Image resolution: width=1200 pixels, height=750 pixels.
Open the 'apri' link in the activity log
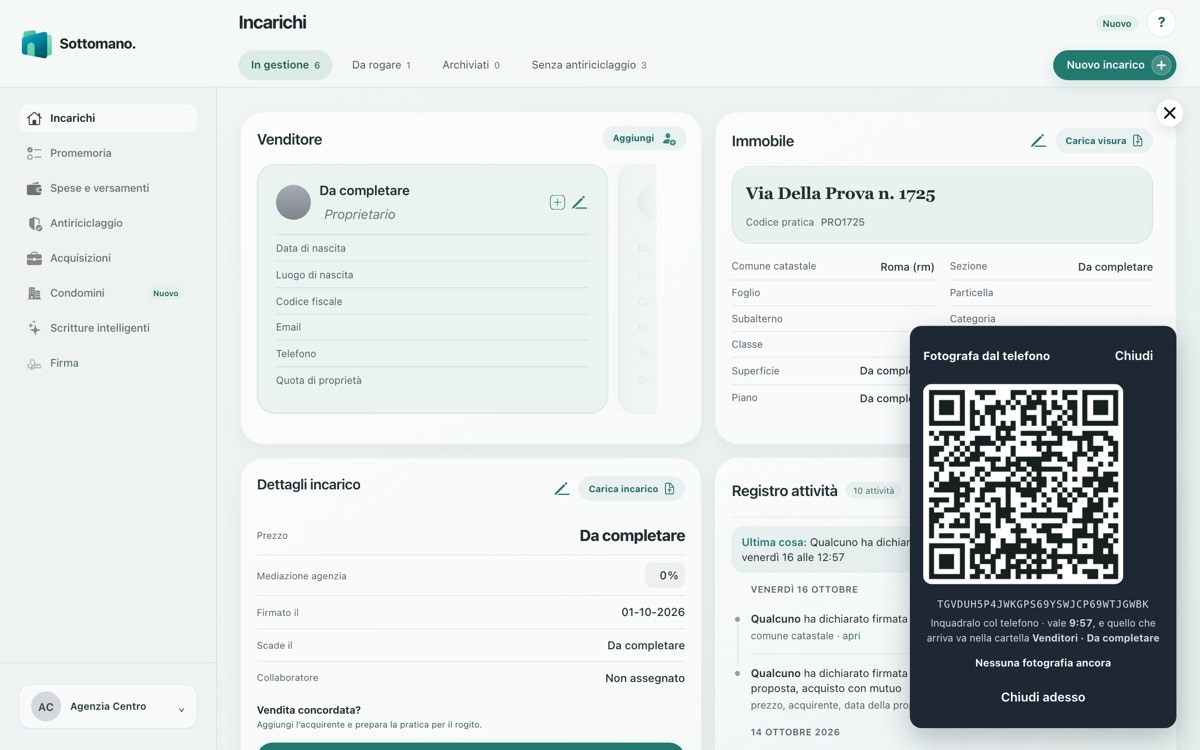tap(851, 636)
